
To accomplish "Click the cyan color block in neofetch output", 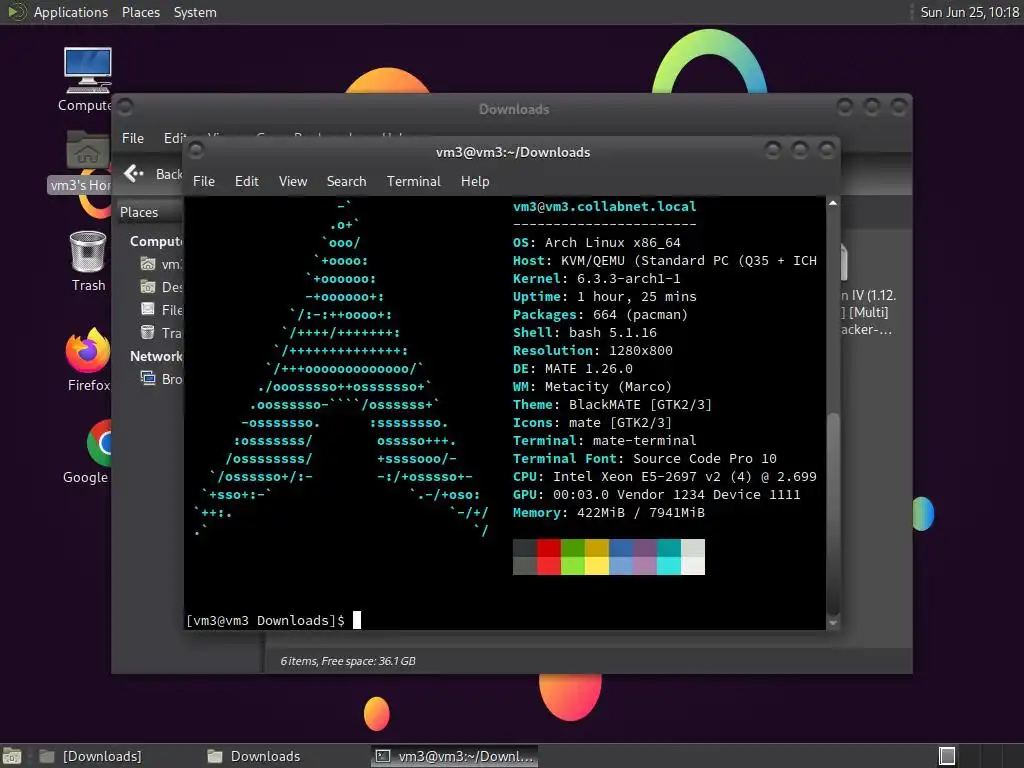I will [669, 556].
